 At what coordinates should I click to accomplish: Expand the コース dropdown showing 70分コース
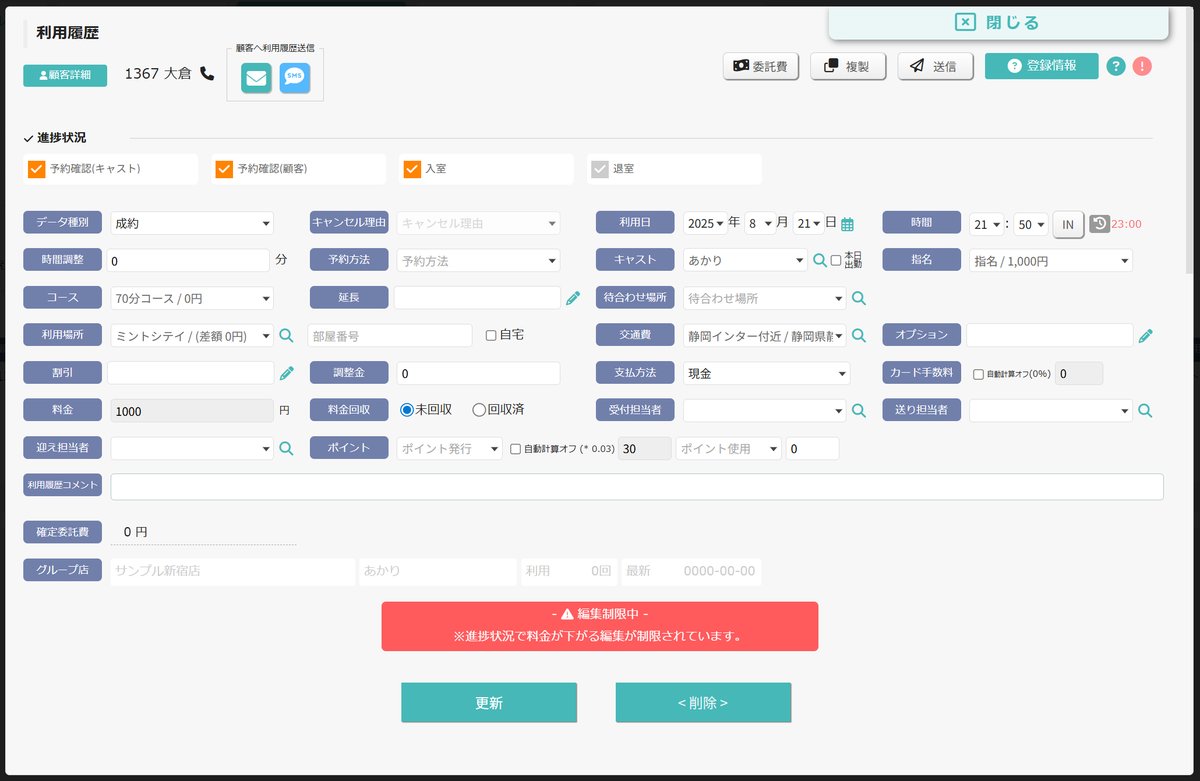[x=190, y=297]
